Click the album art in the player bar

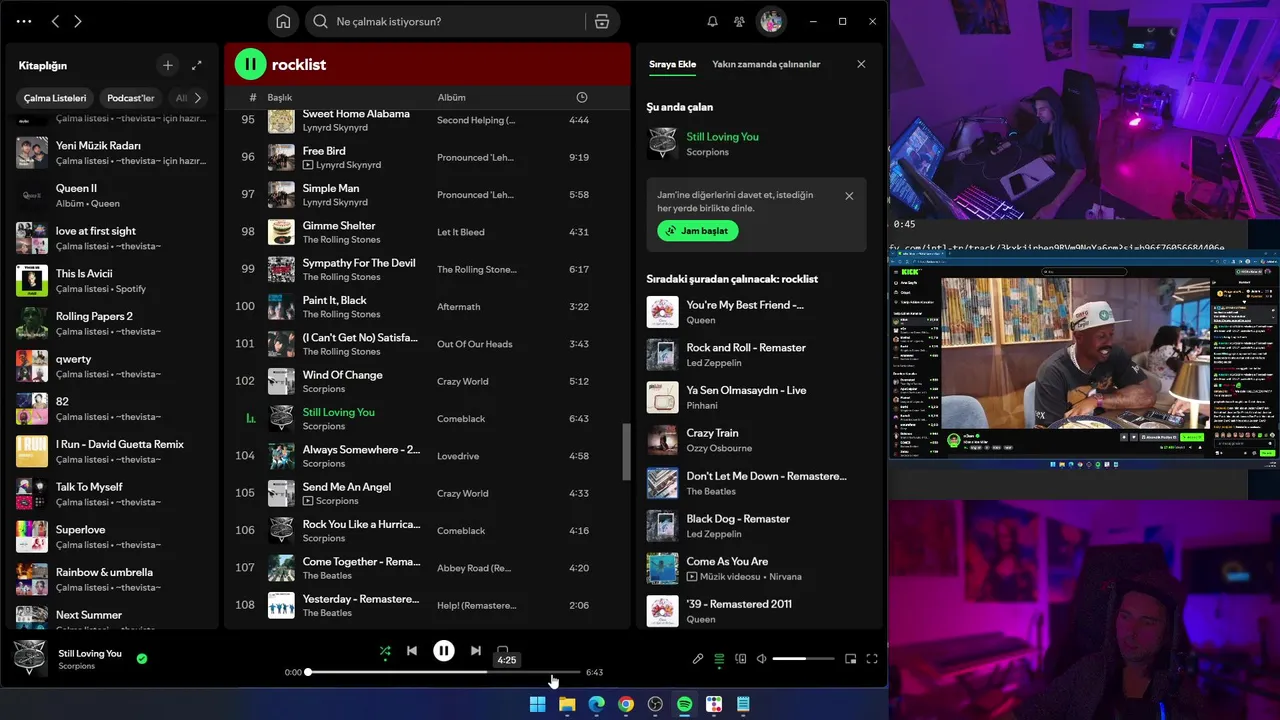(30, 658)
